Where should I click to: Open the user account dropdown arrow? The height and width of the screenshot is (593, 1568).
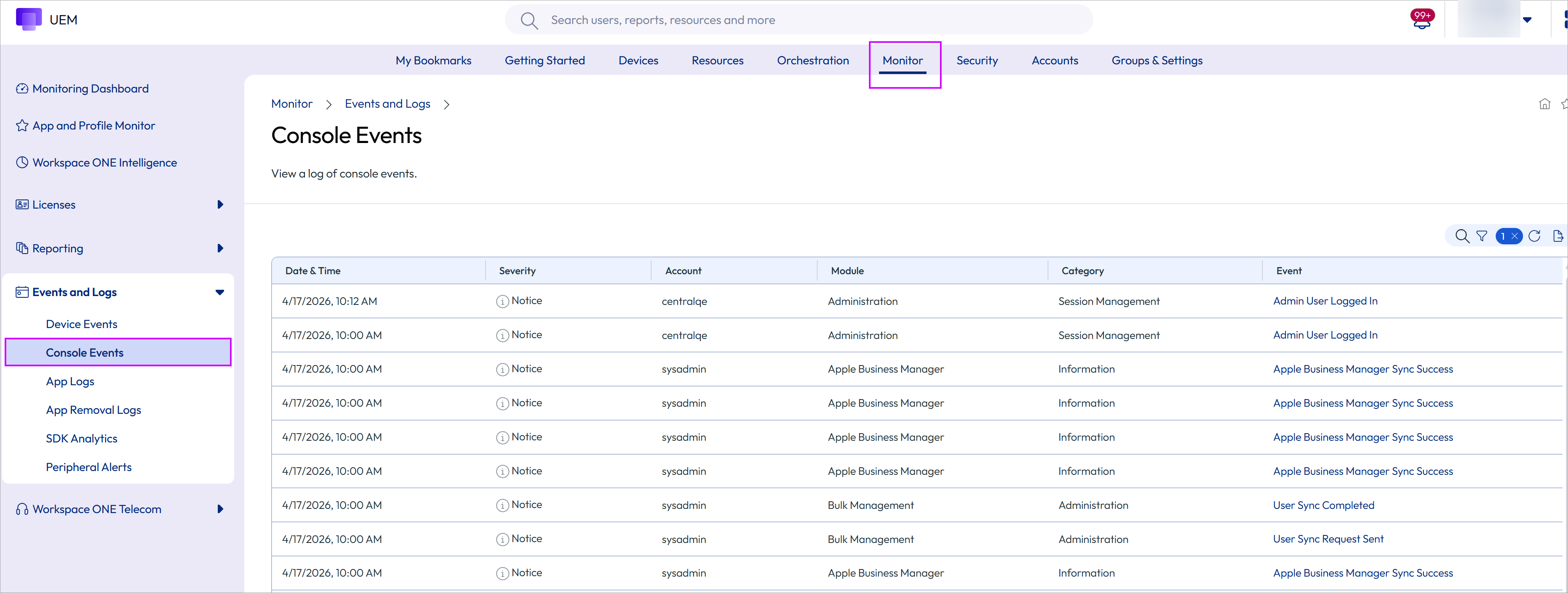click(x=1527, y=20)
